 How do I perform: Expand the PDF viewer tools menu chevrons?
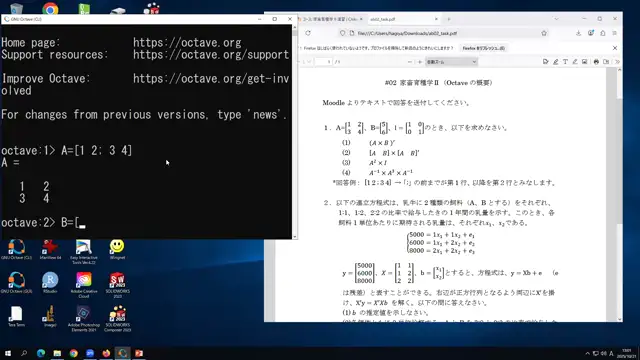coord(617,62)
